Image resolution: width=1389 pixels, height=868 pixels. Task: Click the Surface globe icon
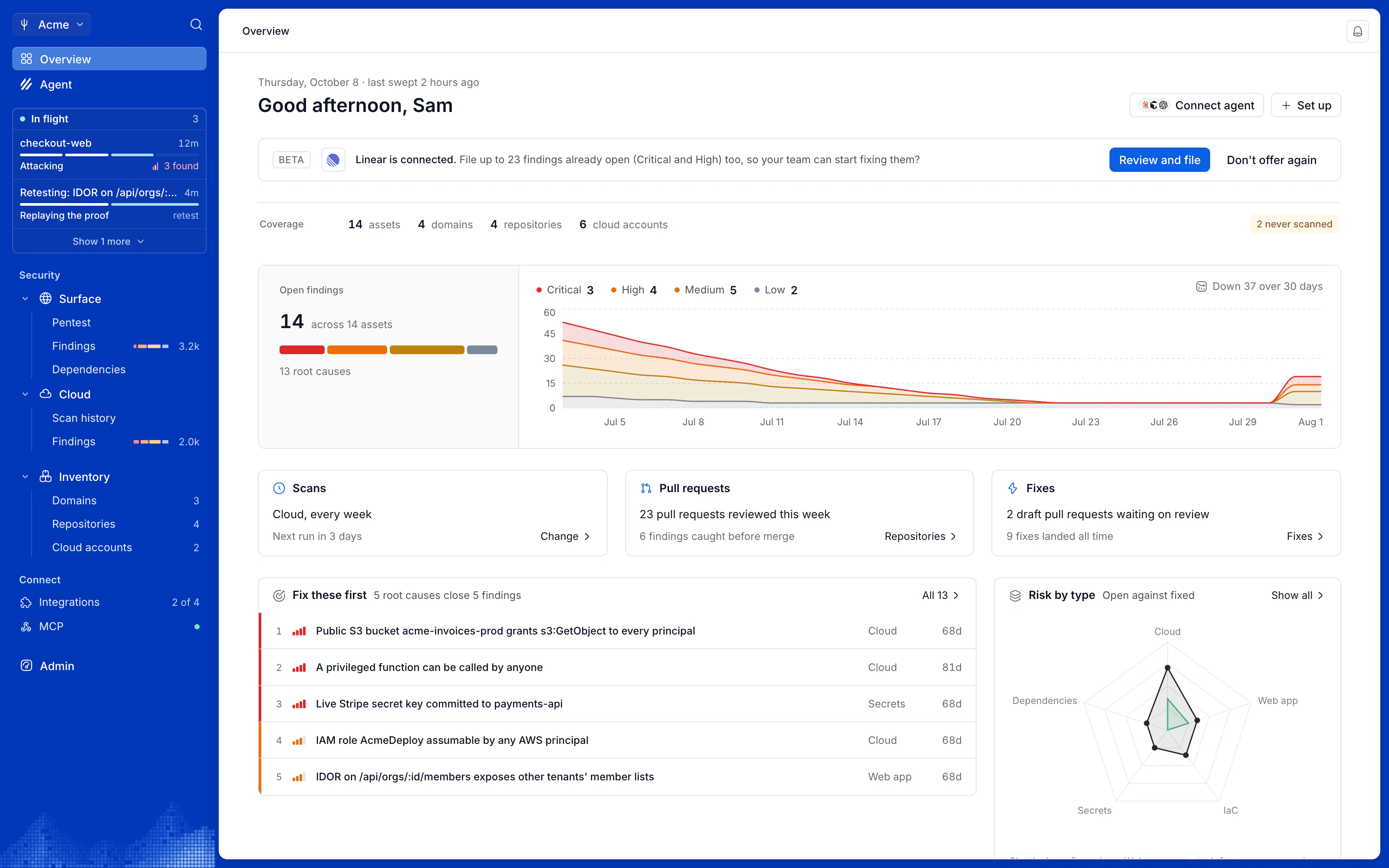(x=45, y=299)
